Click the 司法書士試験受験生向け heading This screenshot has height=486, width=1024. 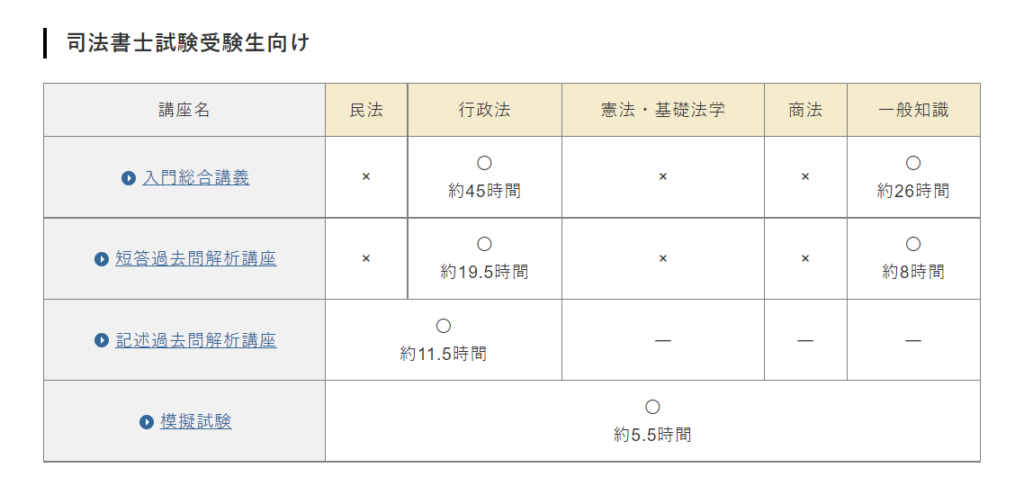coord(187,43)
